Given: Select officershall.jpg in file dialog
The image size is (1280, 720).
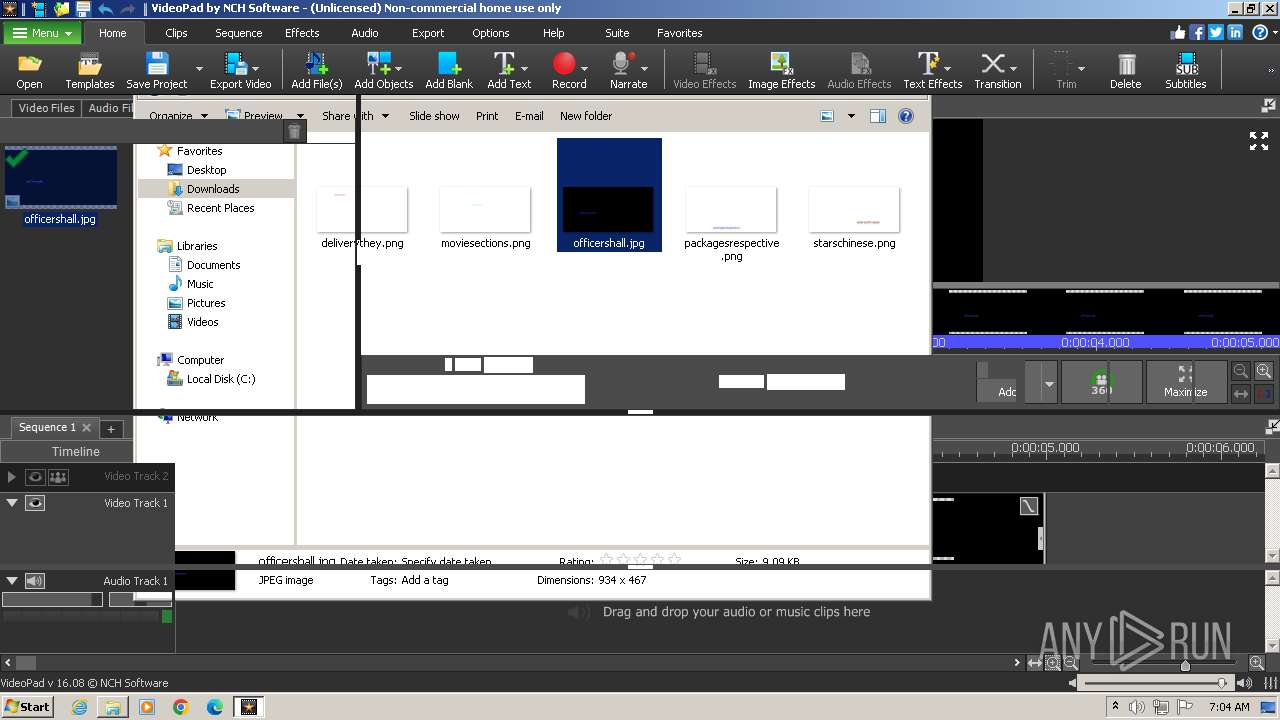Looking at the screenshot, I should click(609, 195).
